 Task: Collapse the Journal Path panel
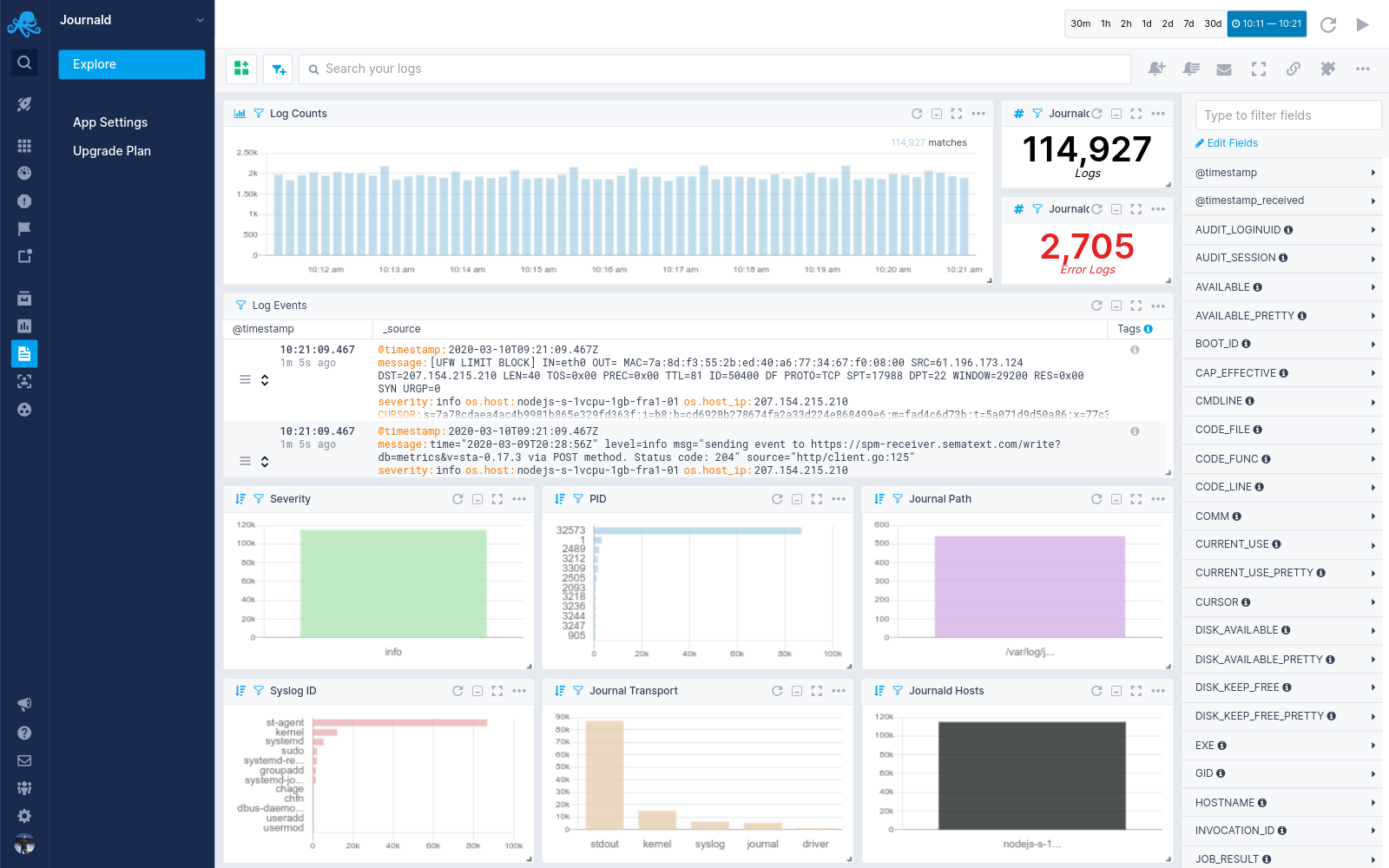[1116, 499]
